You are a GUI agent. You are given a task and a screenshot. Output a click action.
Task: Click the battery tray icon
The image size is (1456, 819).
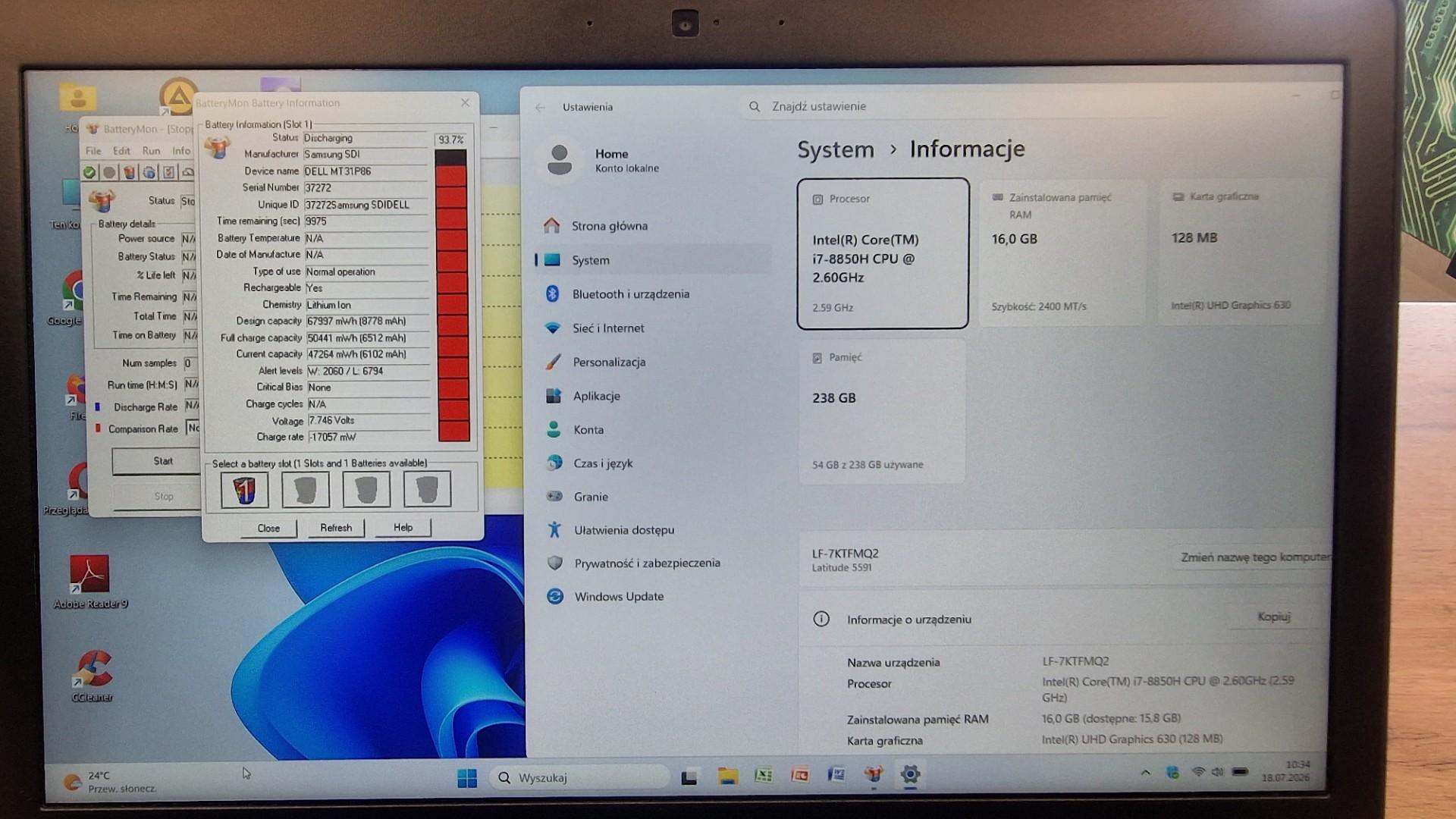(1240, 772)
